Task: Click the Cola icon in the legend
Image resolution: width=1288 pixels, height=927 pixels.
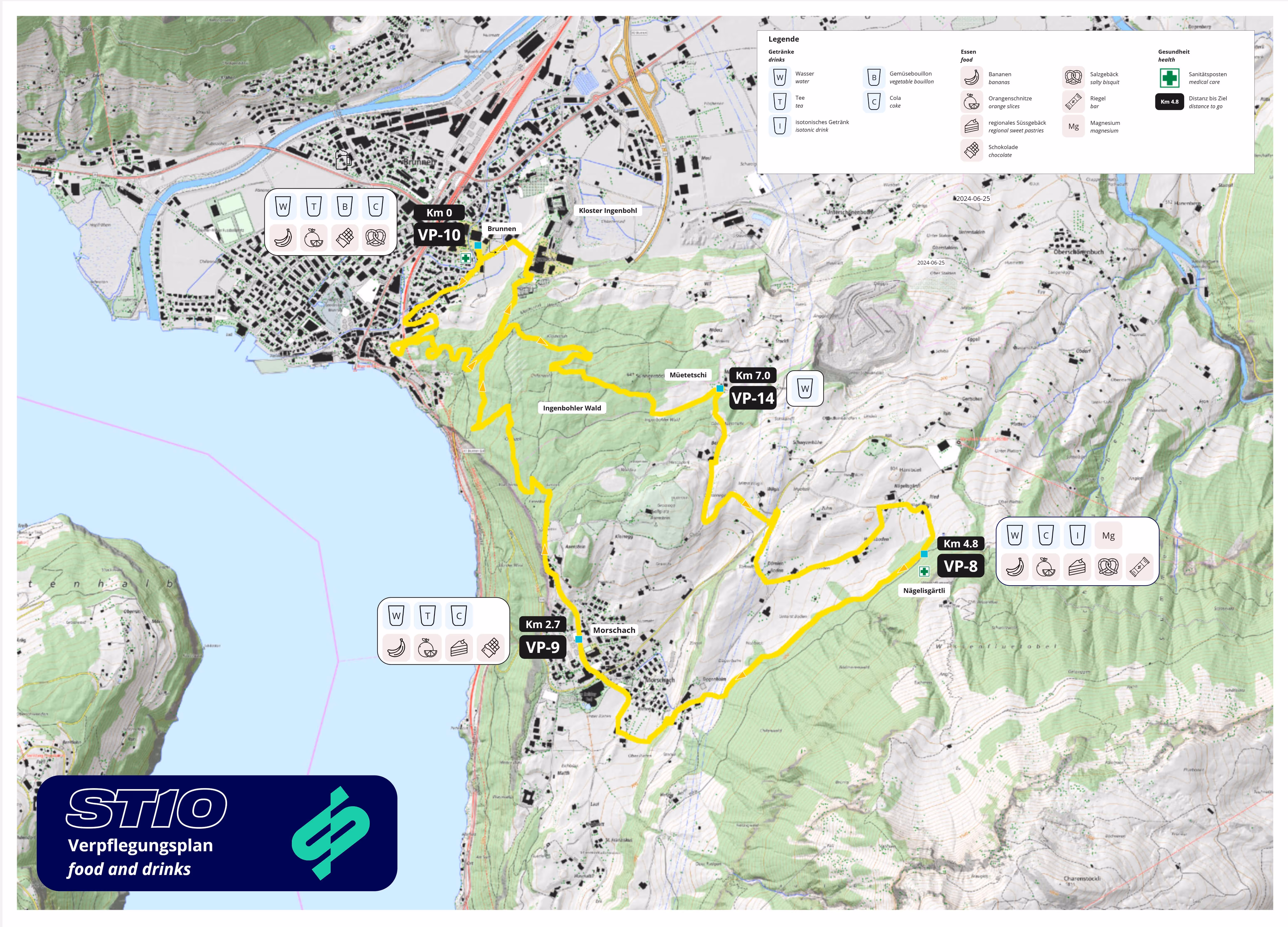Action: coord(874,102)
